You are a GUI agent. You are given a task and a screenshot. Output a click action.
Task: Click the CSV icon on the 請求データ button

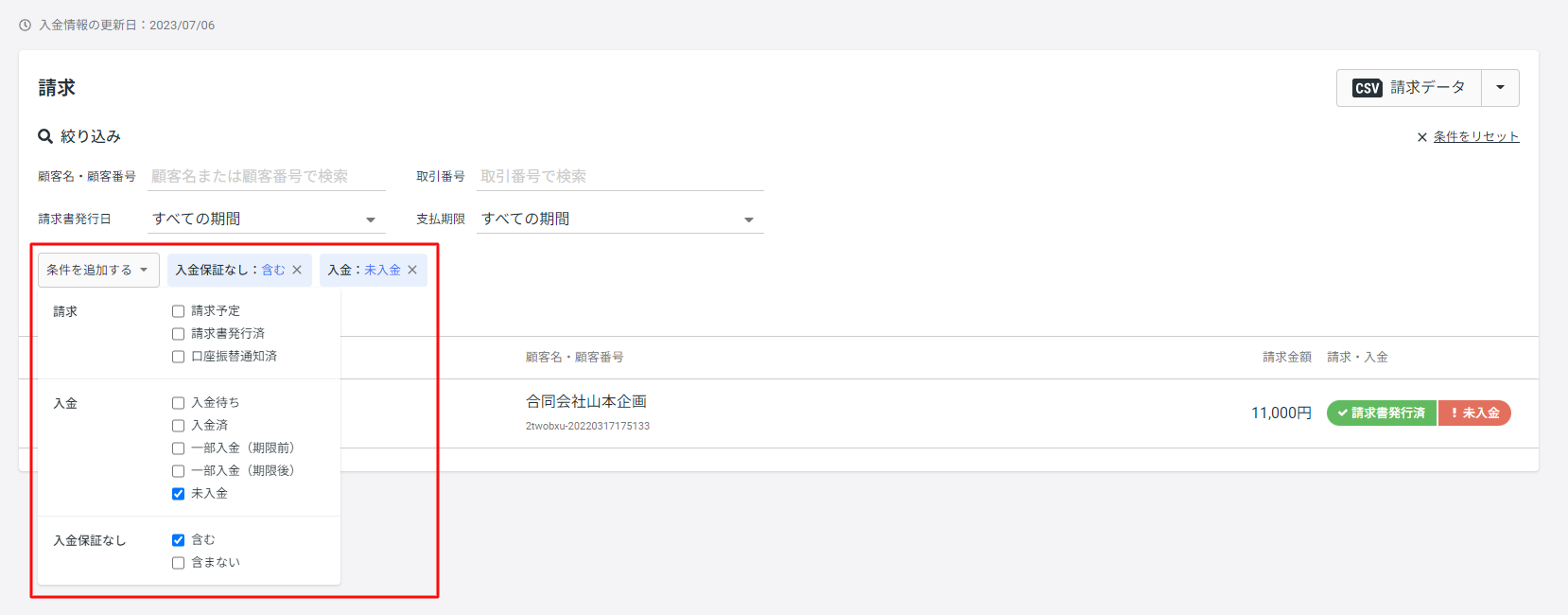pyautogui.click(x=1368, y=88)
